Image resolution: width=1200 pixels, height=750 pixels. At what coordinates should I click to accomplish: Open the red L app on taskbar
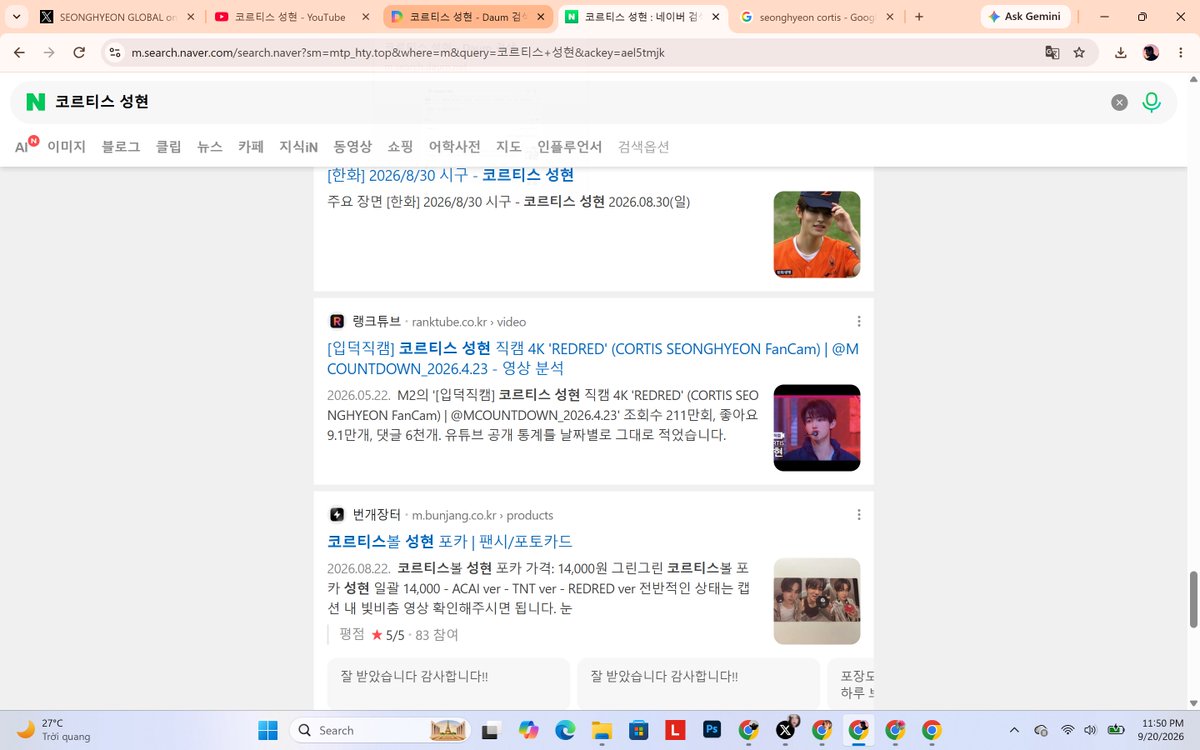tap(676, 730)
